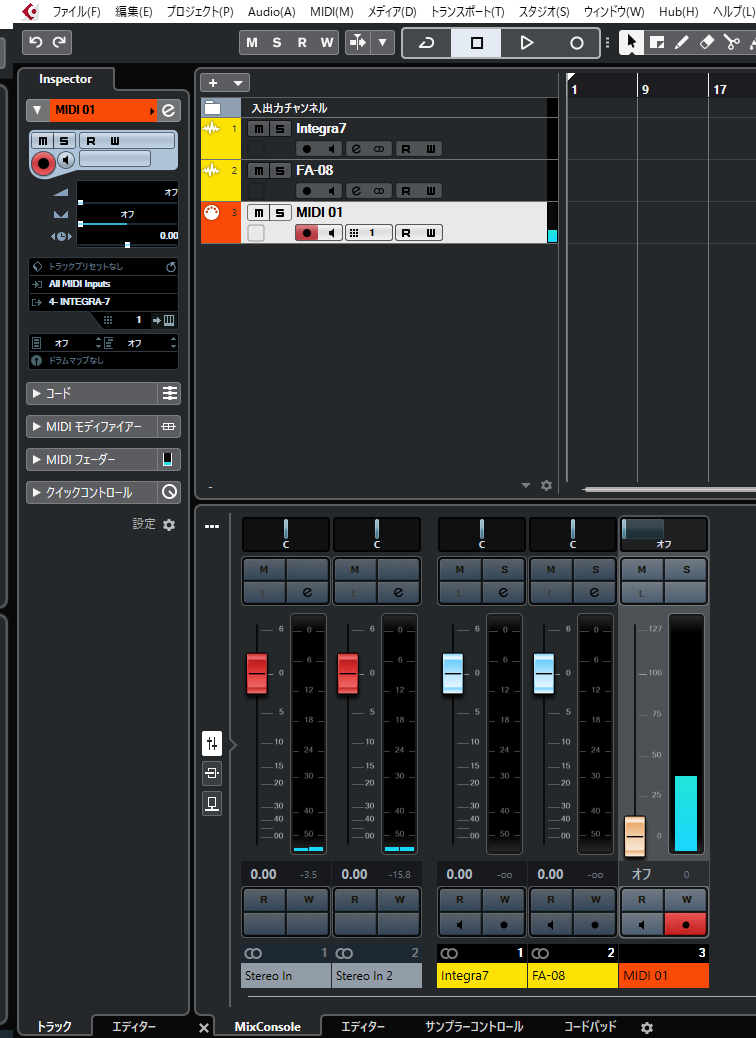Close the lower zone with X button
Image resolution: width=756 pixels, height=1038 pixels.
point(204,1028)
